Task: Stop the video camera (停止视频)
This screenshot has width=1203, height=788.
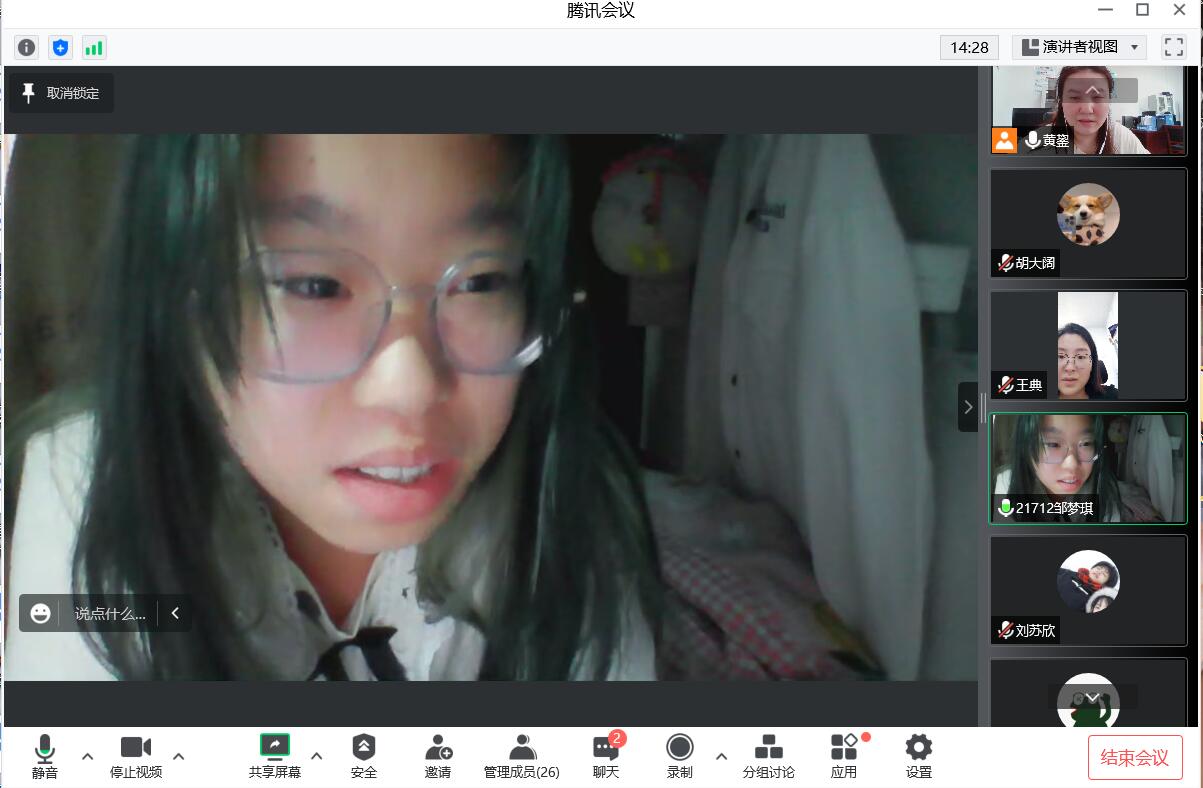Action: coord(136,756)
